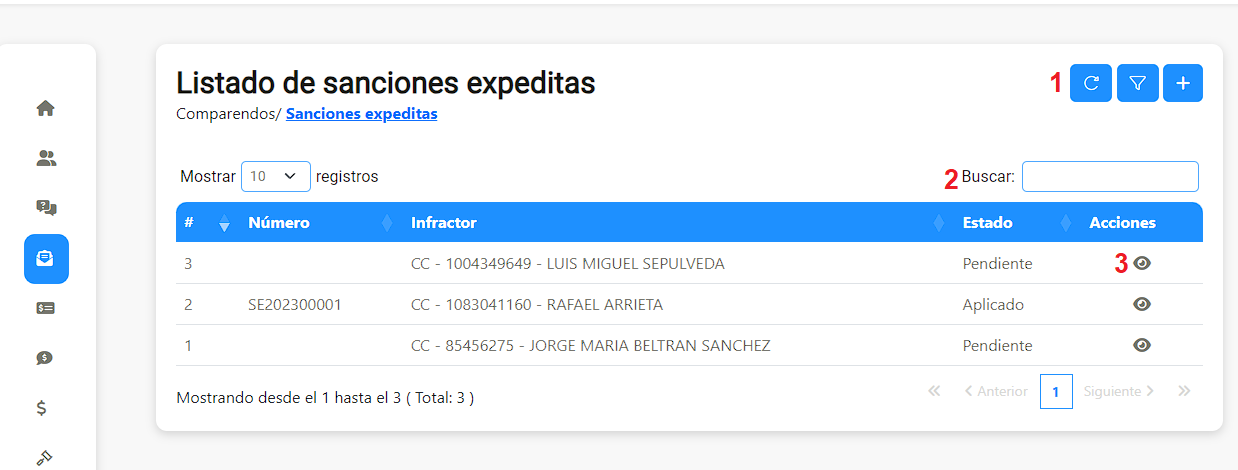This screenshot has width=1238, height=470.
Task: Click the gavel icon in the sidebar
Action: coord(44,457)
